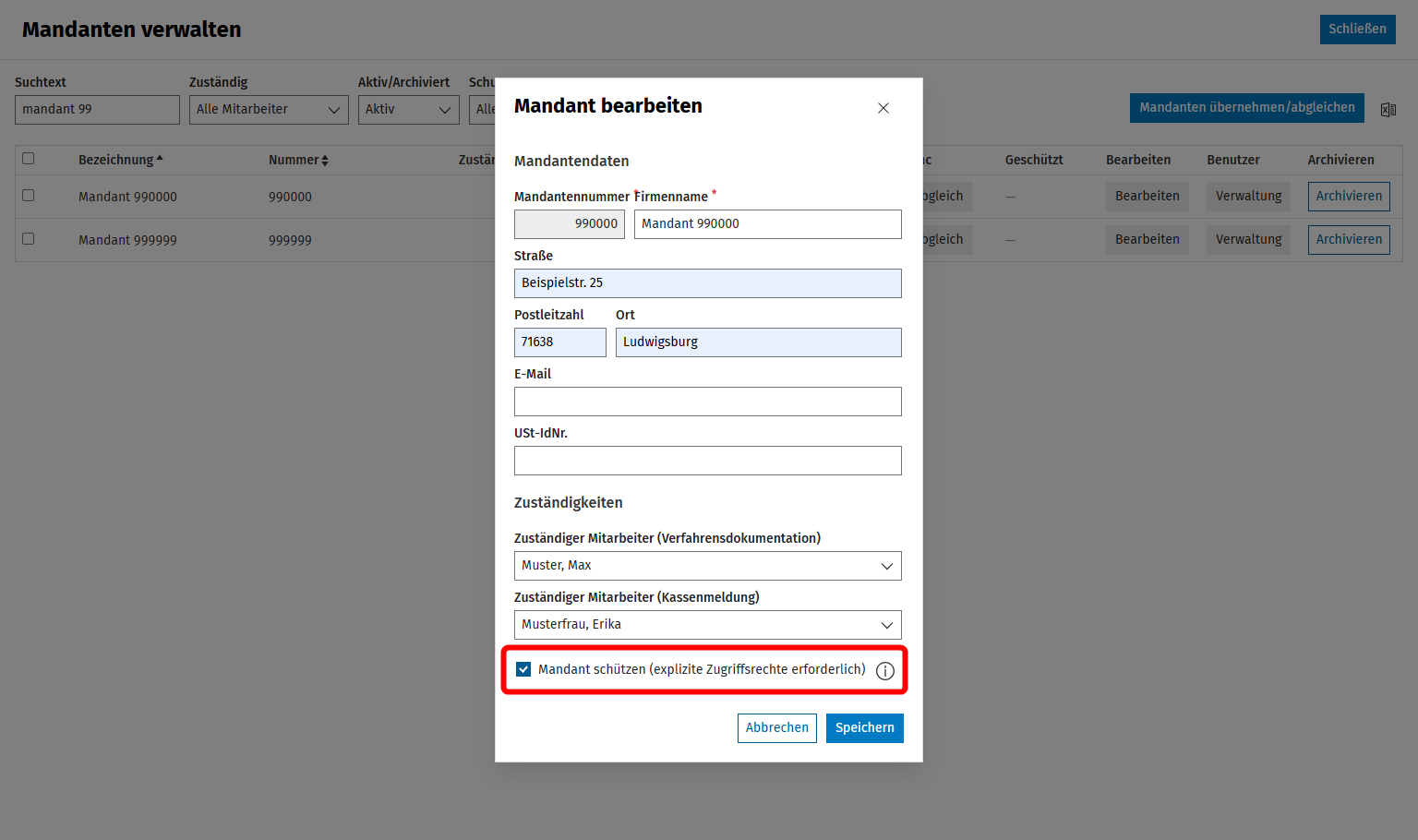Open the Verfahrensdokumentation Mitarbeiter dropdown
Image resolution: width=1418 pixels, height=840 pixels.
[708, 566]
